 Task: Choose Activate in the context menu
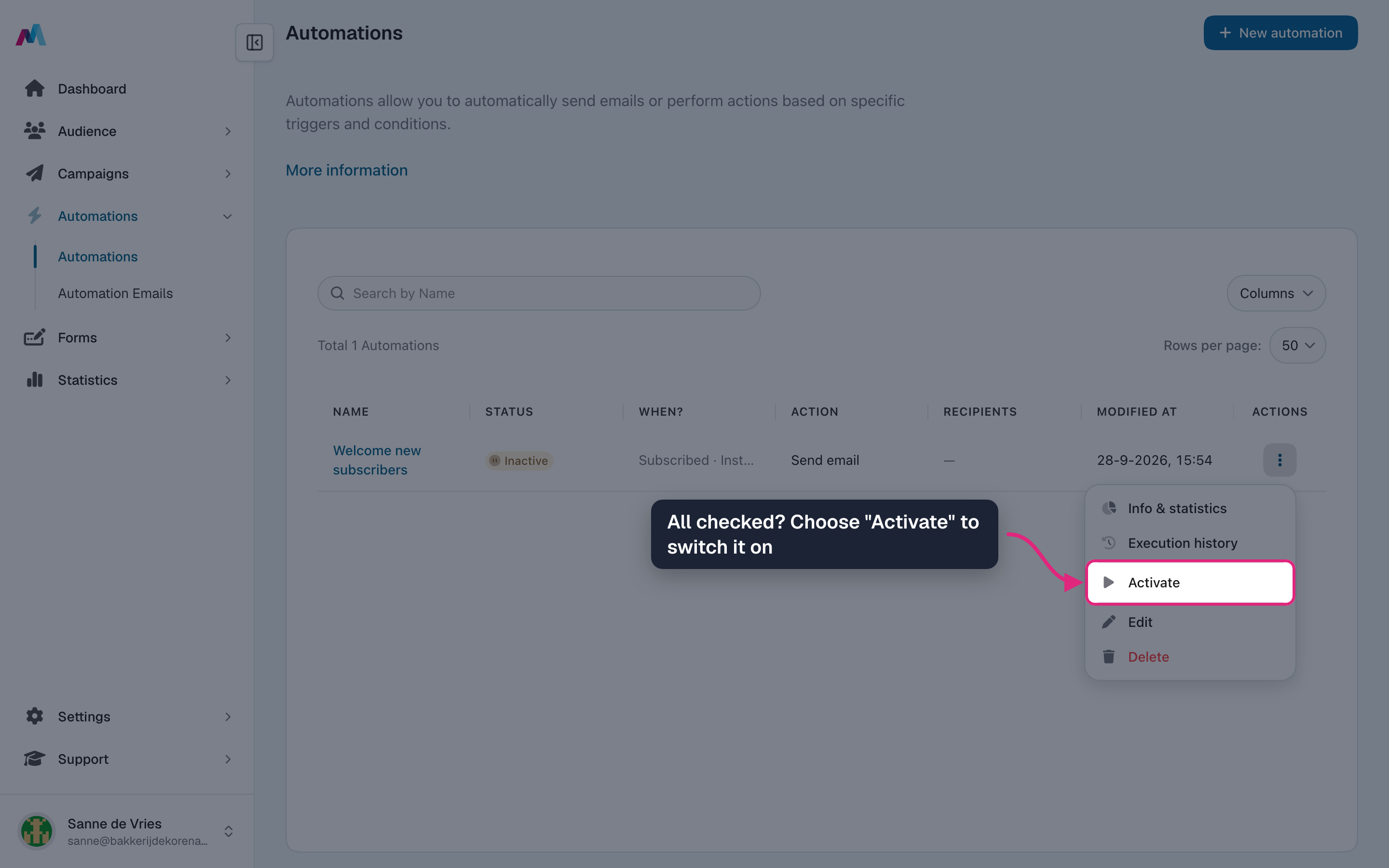[x=1190, y=582]
